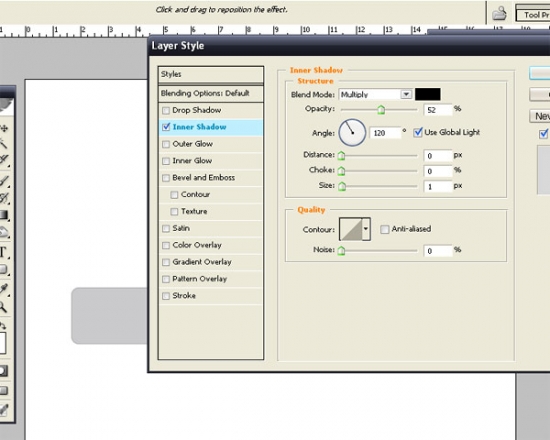This screenshot has height=440, width=550.
Task: Click the Angle field showing 120
Action: point(385,133)
